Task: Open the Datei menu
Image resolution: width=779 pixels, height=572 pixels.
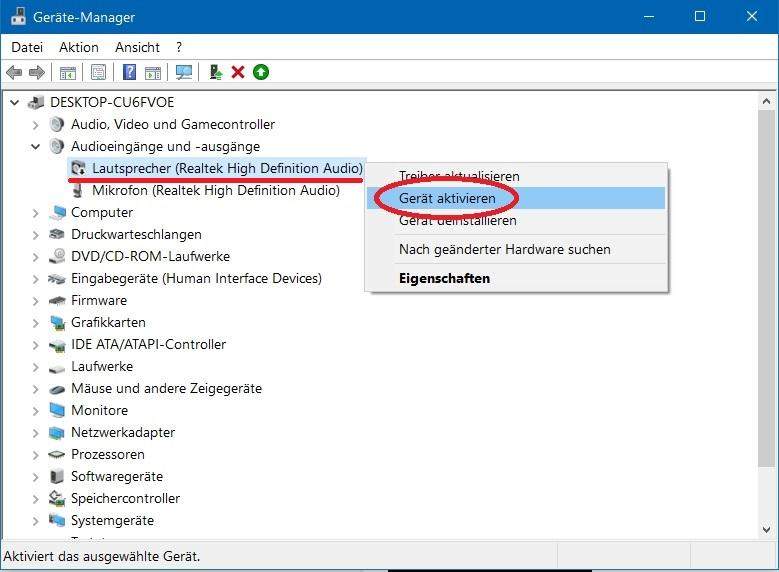Action: [27, 47]
